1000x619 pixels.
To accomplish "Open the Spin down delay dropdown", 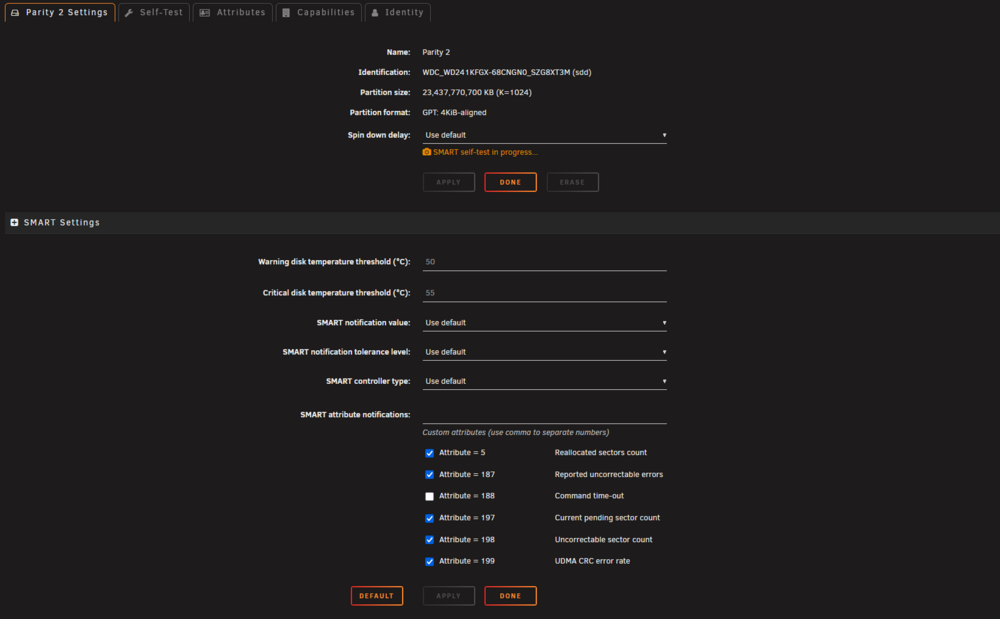I will pos(544,135).
